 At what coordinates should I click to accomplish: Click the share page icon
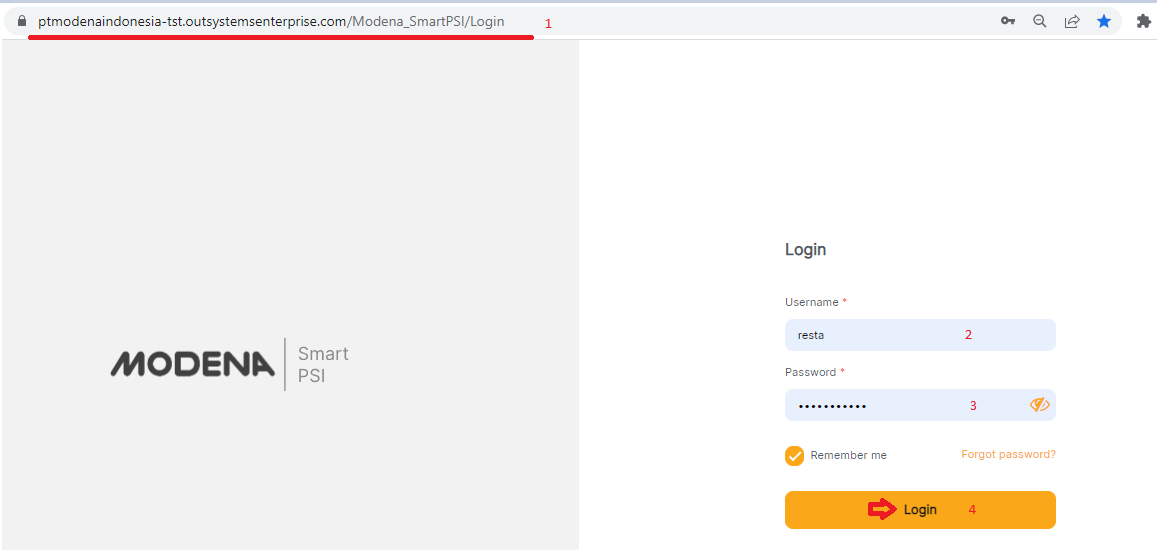click(x=1072, y=21)
